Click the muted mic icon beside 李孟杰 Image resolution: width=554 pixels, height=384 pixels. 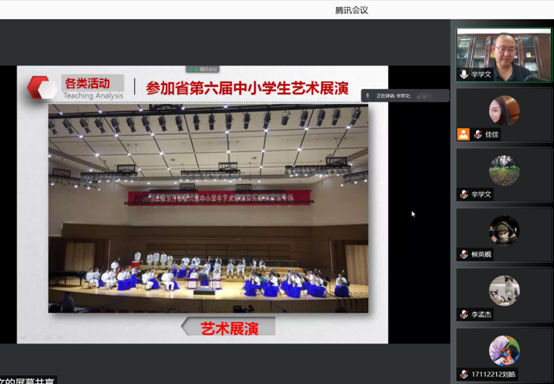point(464,314)
